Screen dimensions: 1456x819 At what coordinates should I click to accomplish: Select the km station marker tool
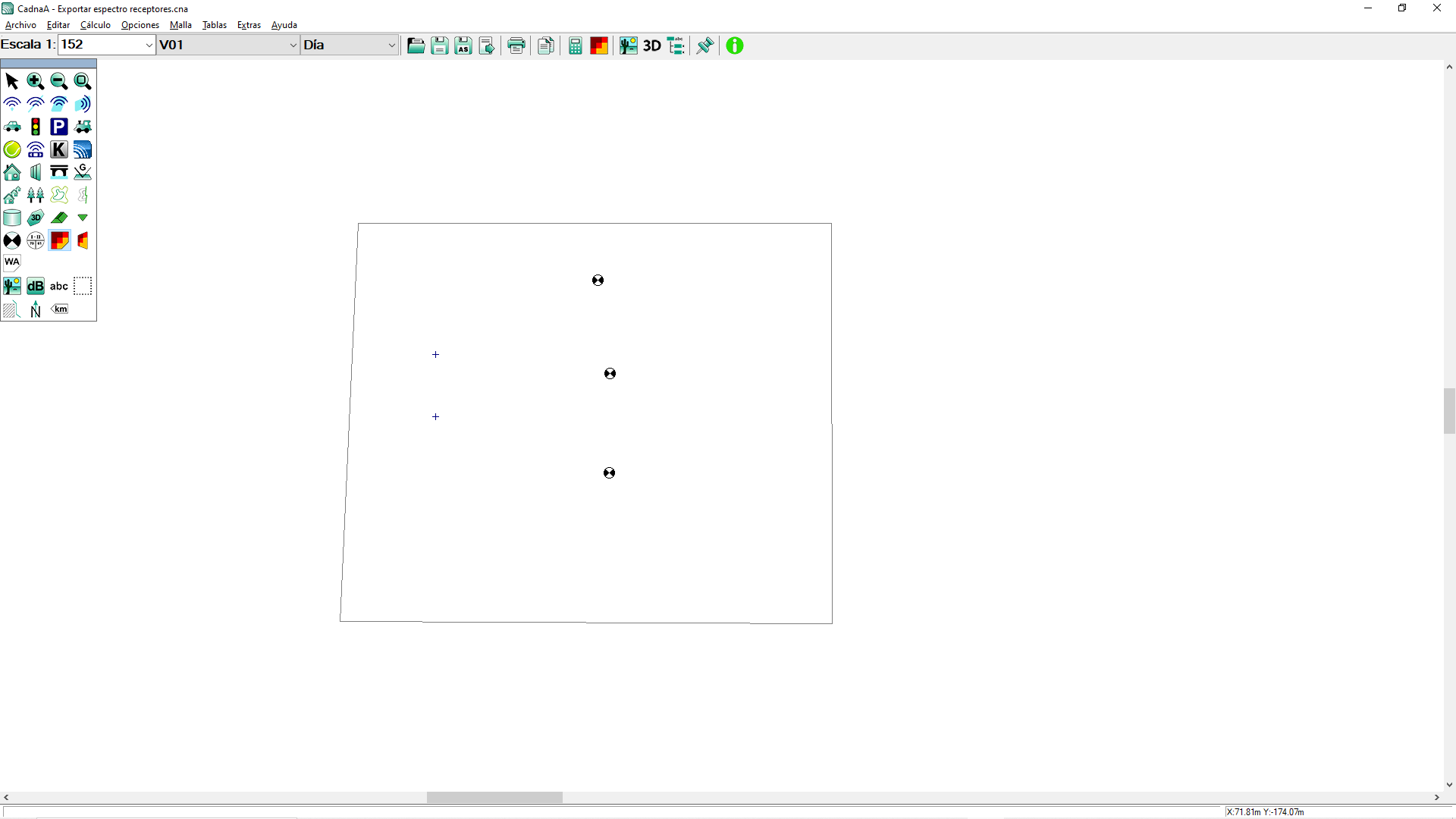pos(59,309)
